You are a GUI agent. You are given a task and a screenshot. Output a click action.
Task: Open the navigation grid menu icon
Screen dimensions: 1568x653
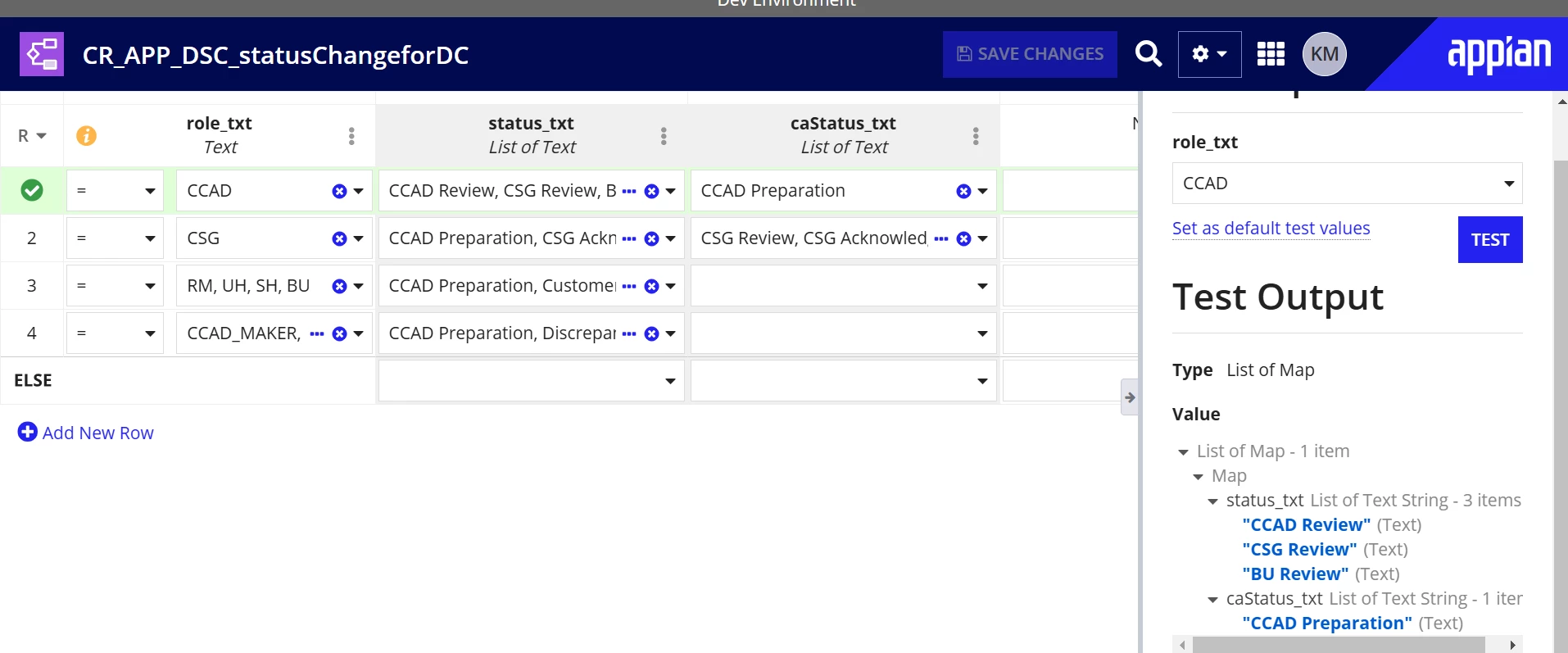(x=1271, y=54)
